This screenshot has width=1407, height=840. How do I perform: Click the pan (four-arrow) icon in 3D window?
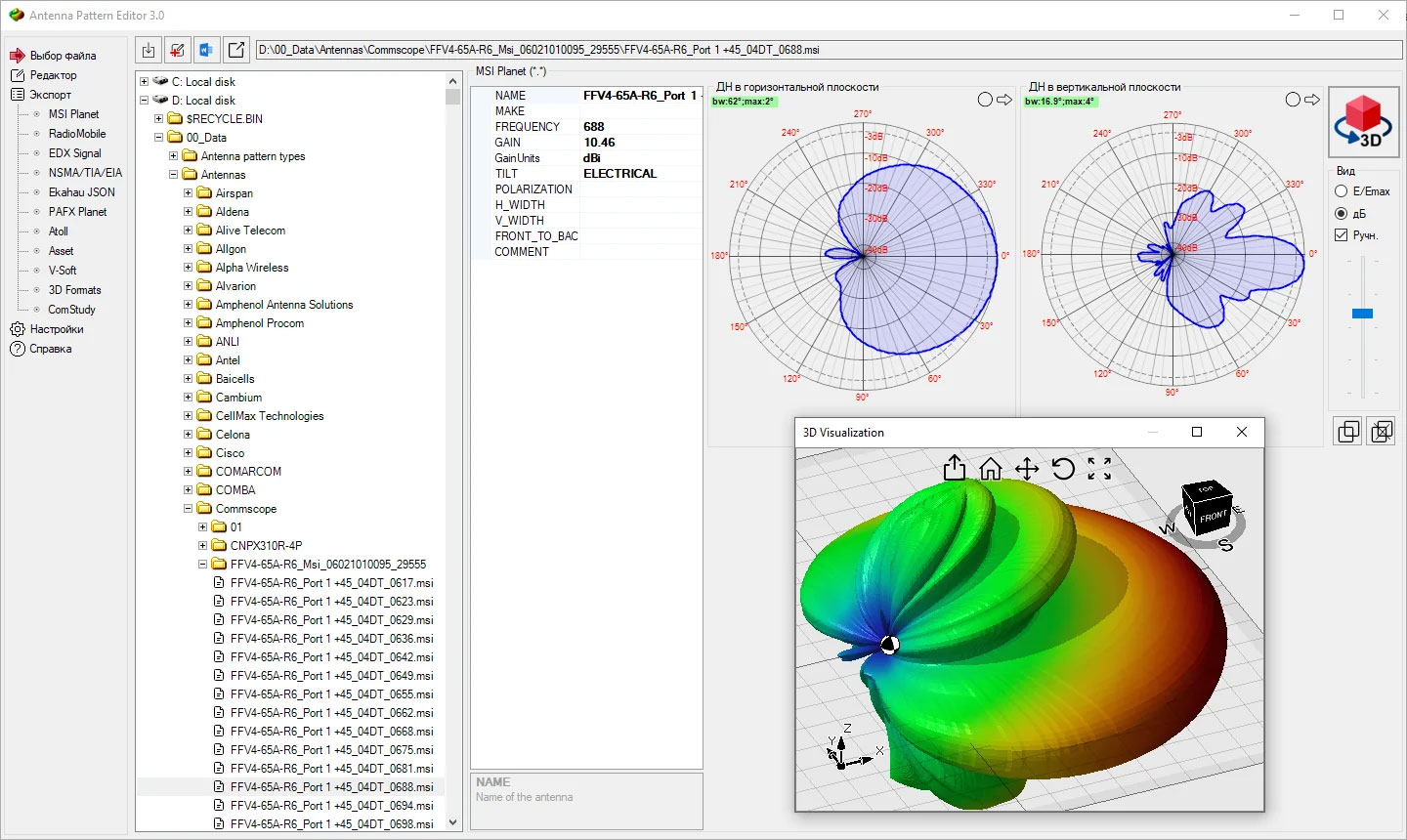pos(1027,470)
